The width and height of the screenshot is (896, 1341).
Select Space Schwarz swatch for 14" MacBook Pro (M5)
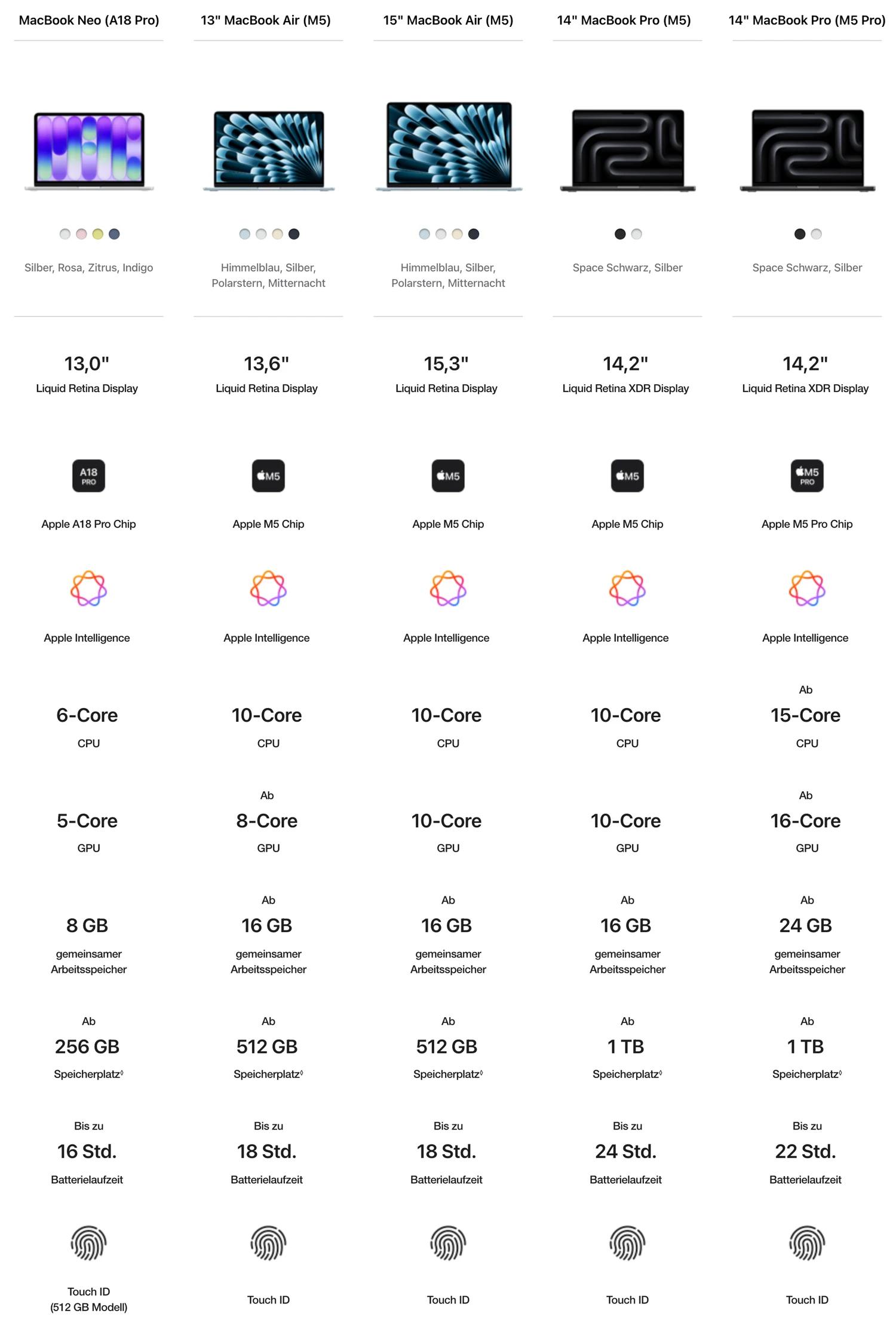coord(620,234)
